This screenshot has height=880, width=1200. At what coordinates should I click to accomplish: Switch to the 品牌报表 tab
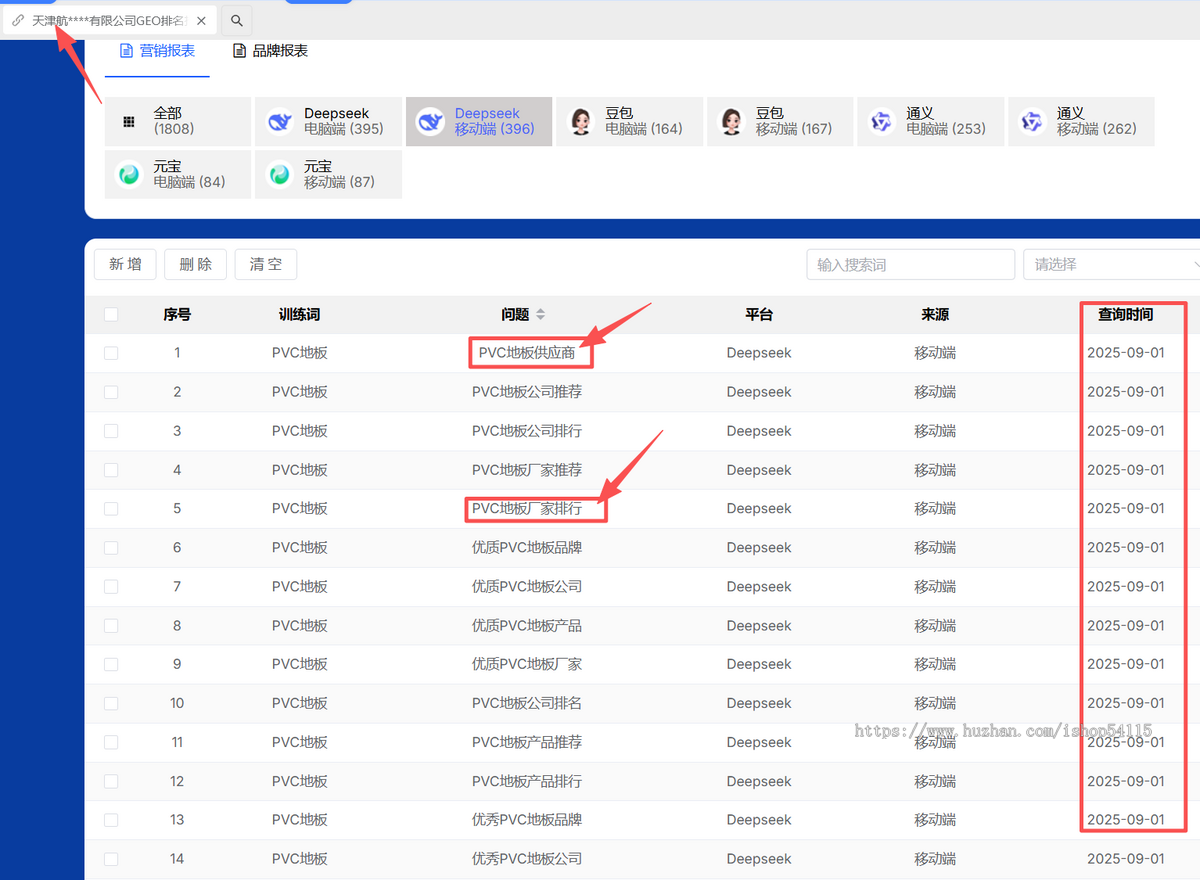coord(270,51)
